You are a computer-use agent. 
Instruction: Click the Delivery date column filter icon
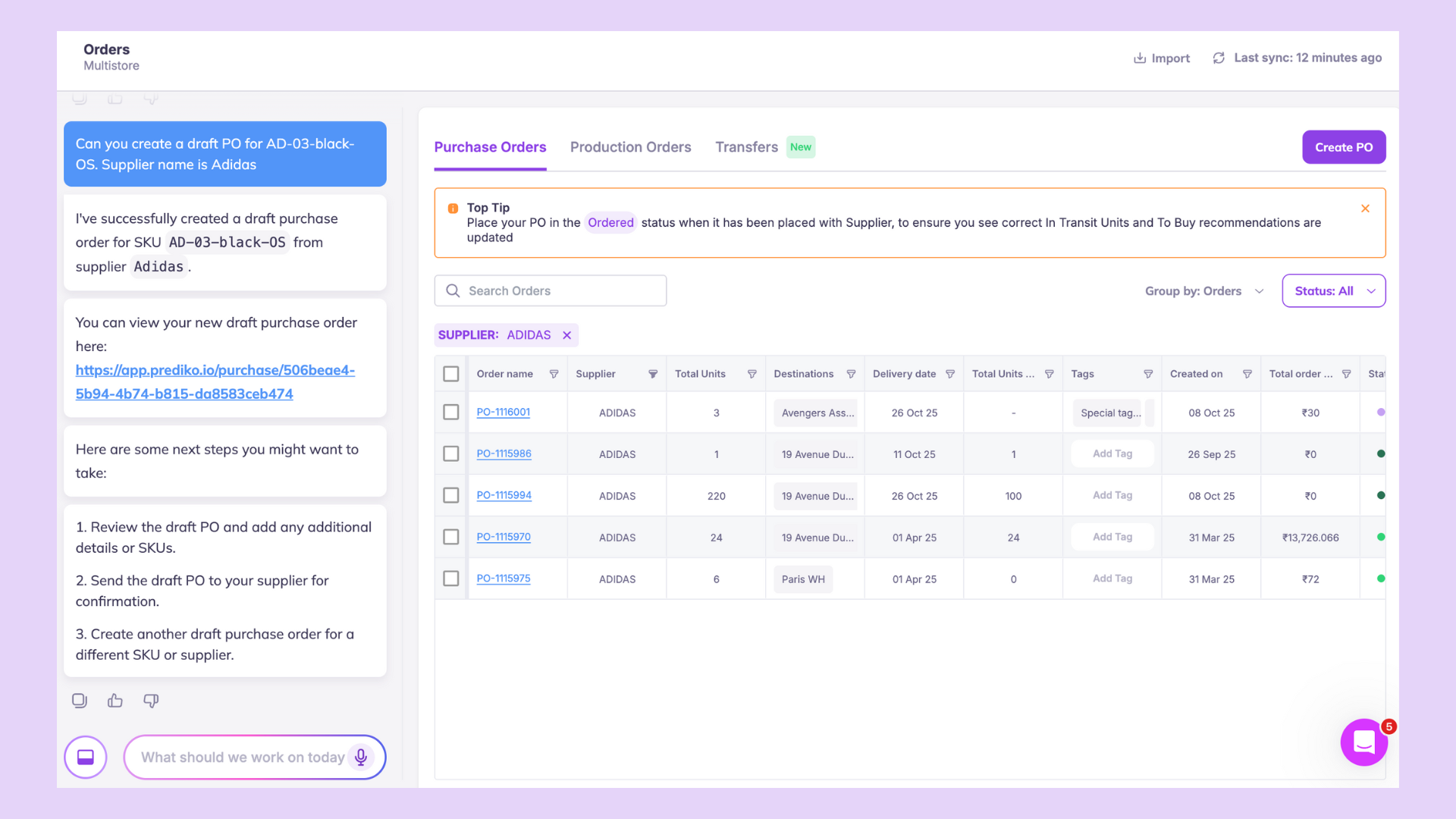(950, 374)
